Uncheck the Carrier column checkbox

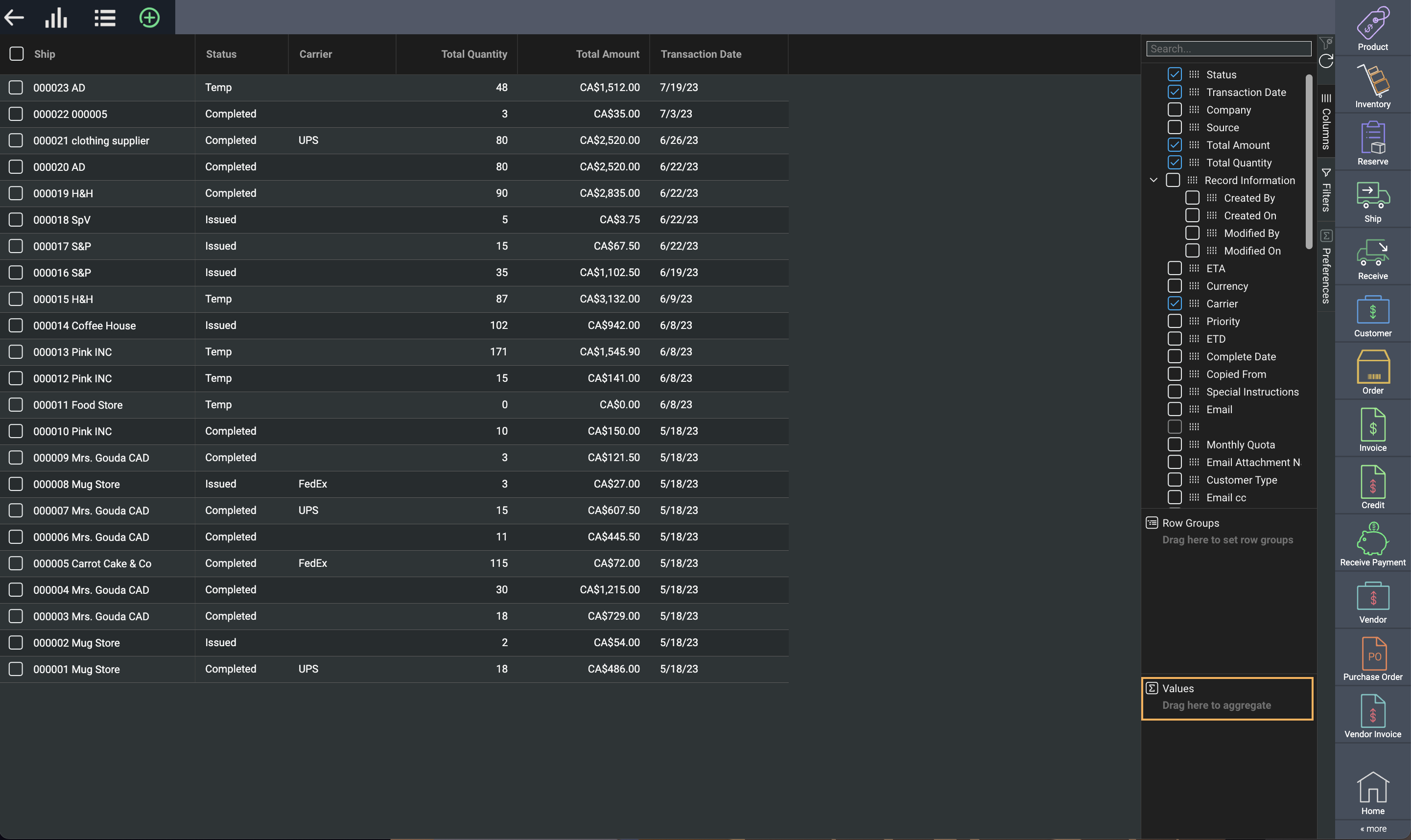point(1175,303)
